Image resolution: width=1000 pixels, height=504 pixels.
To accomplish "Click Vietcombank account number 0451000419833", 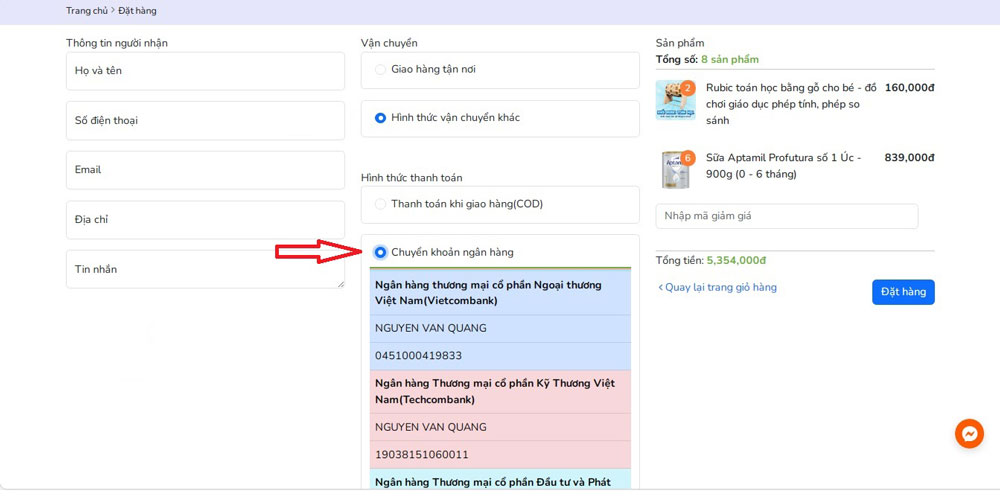I will pos(418,355).
